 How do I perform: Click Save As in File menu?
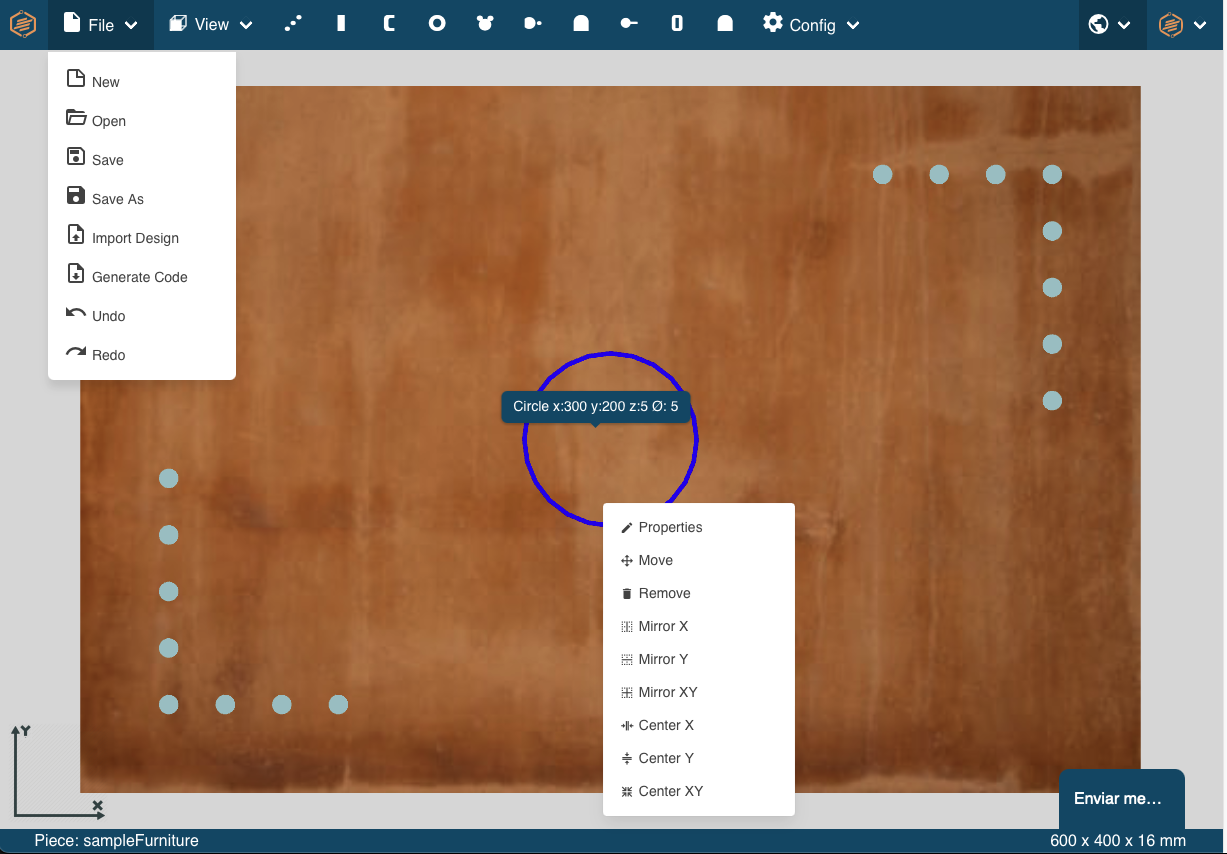pos(117,199)
